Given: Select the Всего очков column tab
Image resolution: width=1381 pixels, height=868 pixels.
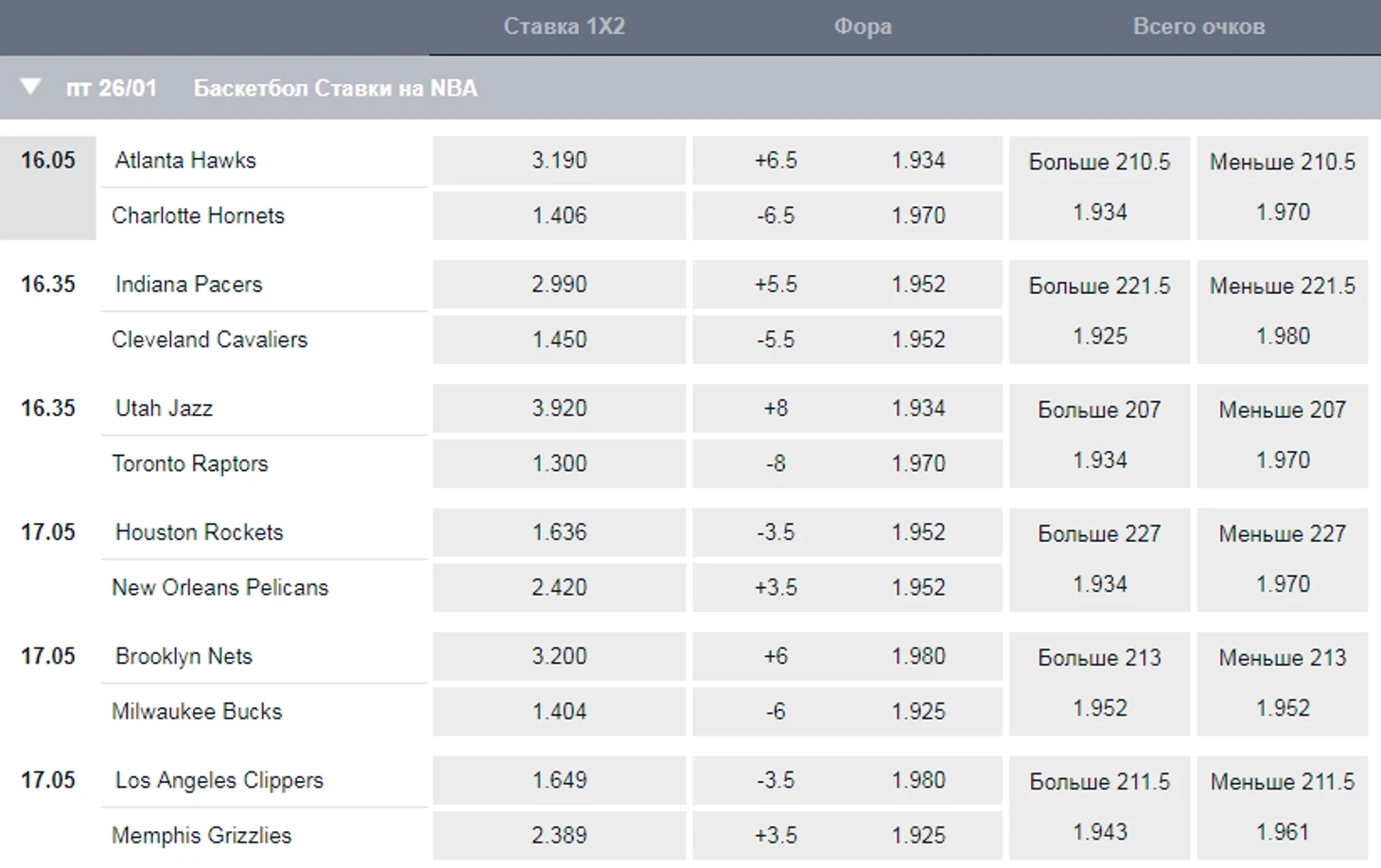Looking at the screenshot, I should coord(1198,26).
